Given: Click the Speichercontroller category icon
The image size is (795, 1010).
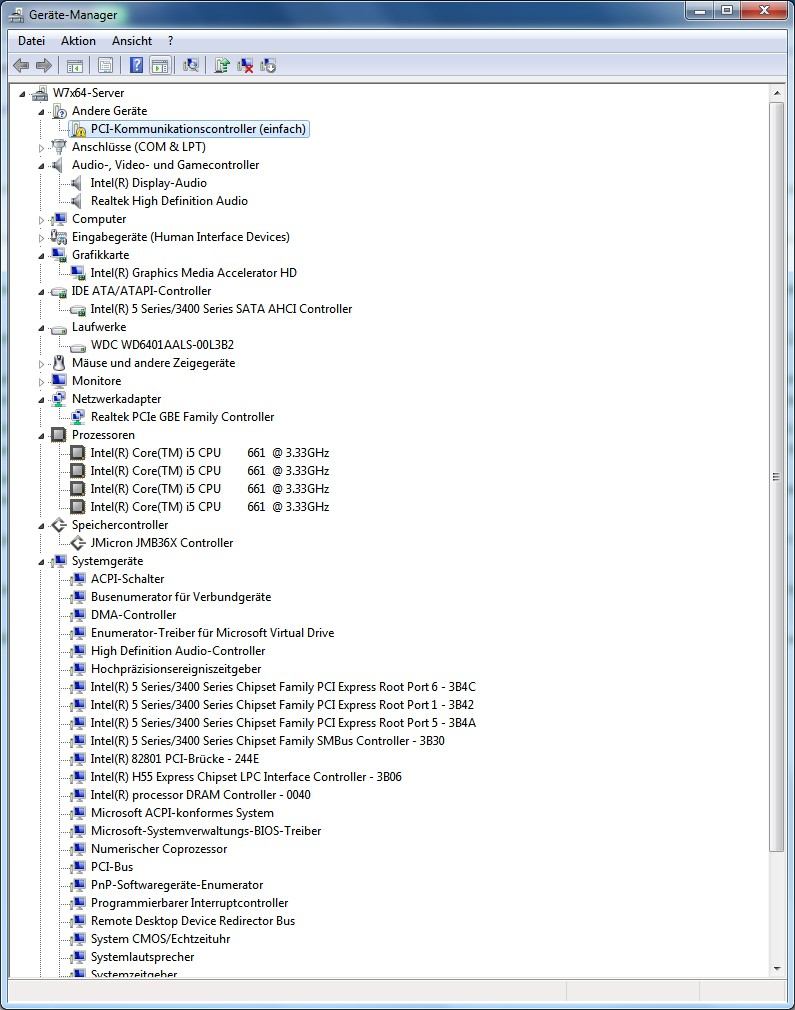Looking at the screenshot, I should [x=59, y=525].
